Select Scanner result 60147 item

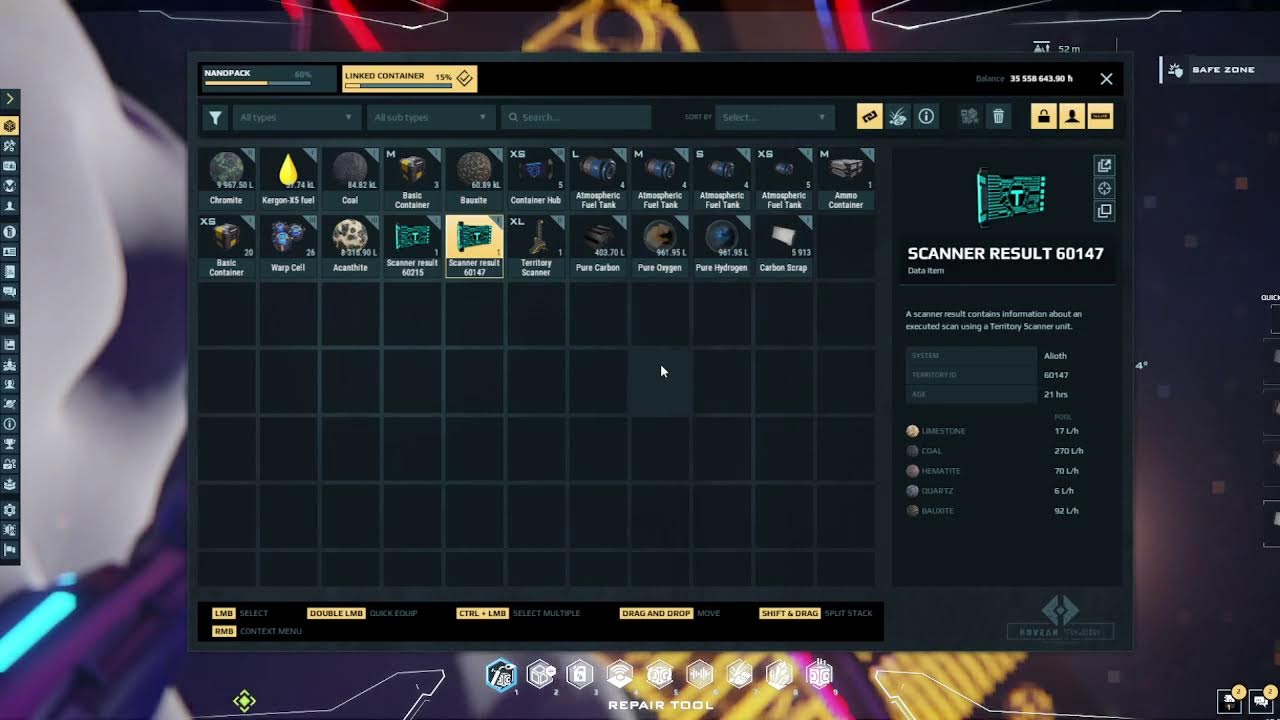pos(474,246)
